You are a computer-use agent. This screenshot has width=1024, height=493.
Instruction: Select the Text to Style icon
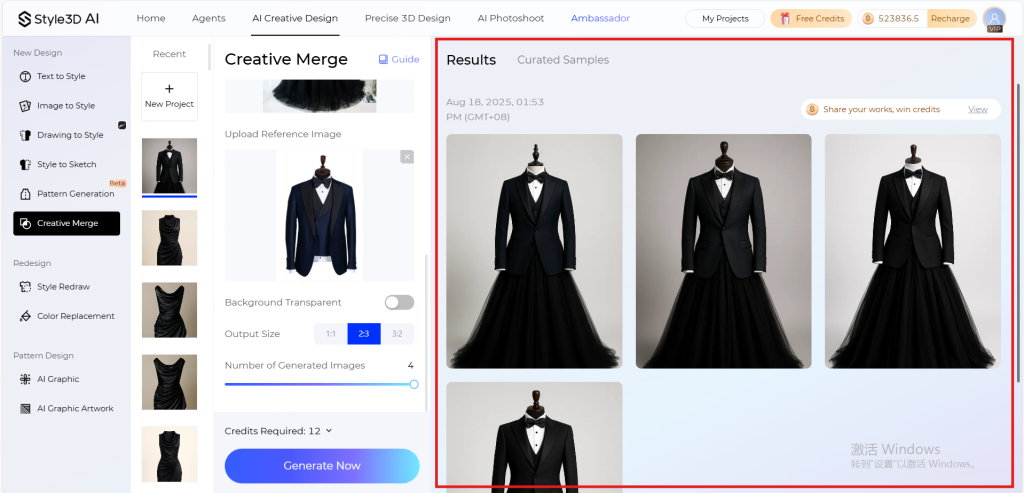pos(25,76)
